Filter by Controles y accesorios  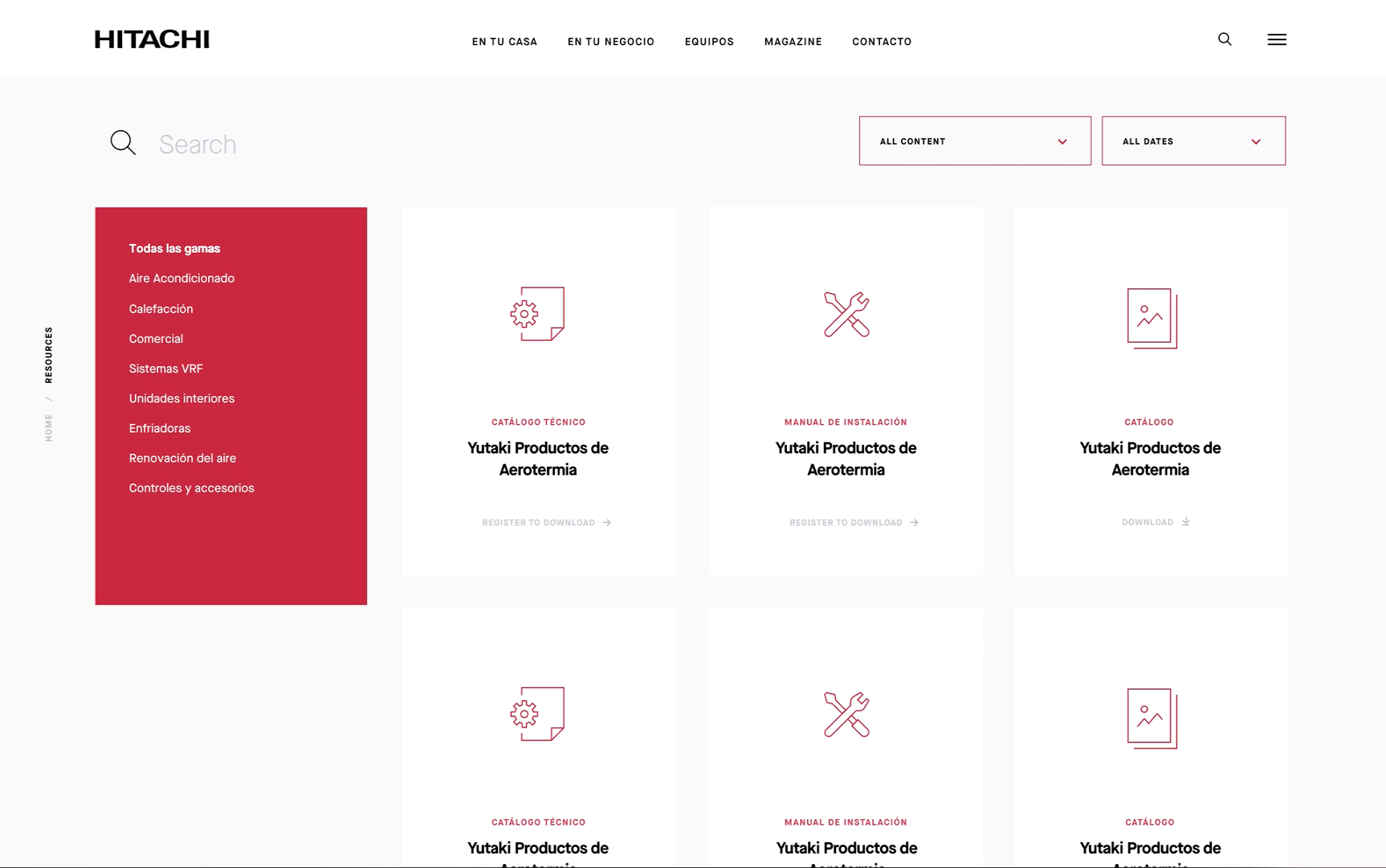pyautogui.click(x=191, y=488)
